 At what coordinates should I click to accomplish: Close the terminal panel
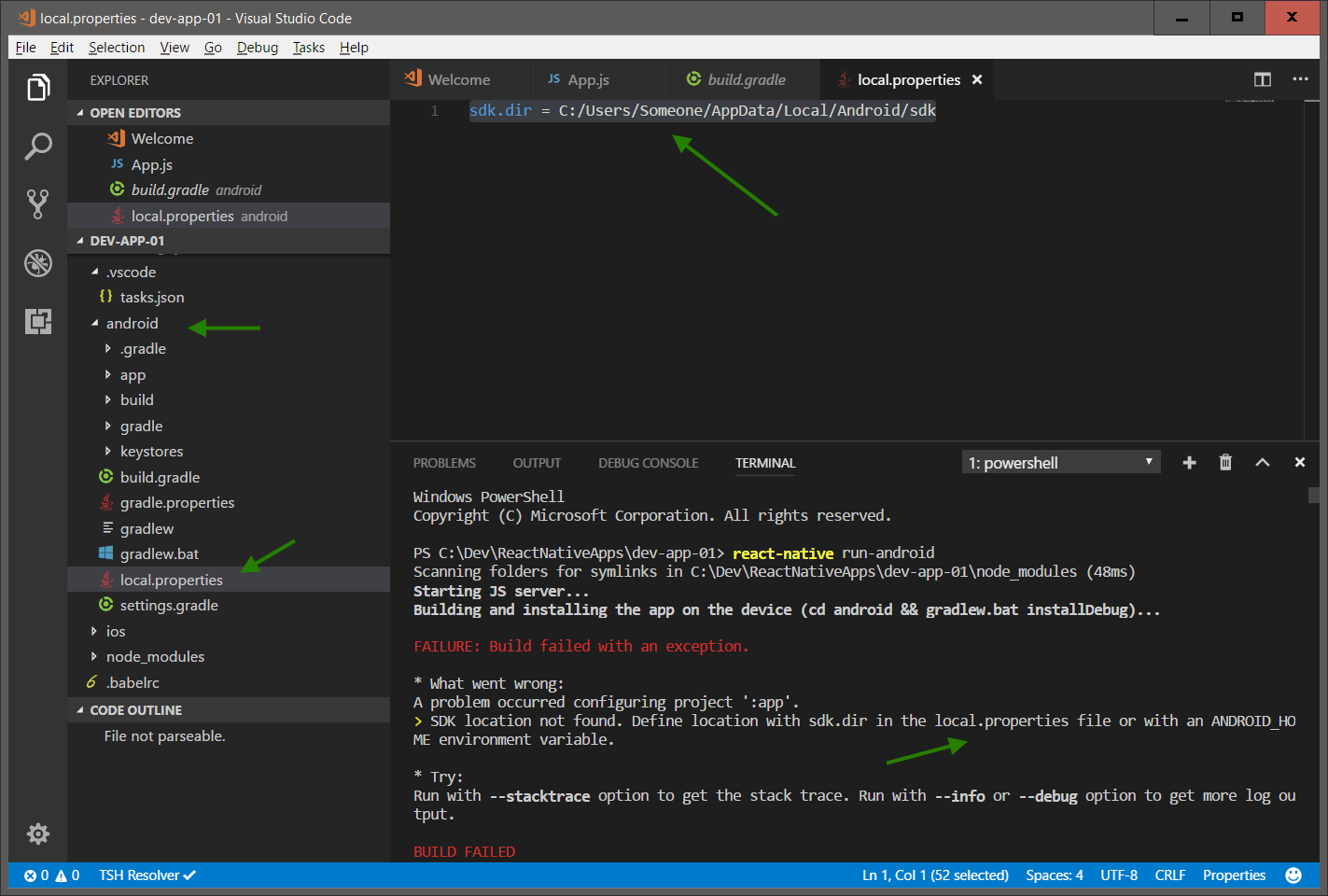[1299, 462]
